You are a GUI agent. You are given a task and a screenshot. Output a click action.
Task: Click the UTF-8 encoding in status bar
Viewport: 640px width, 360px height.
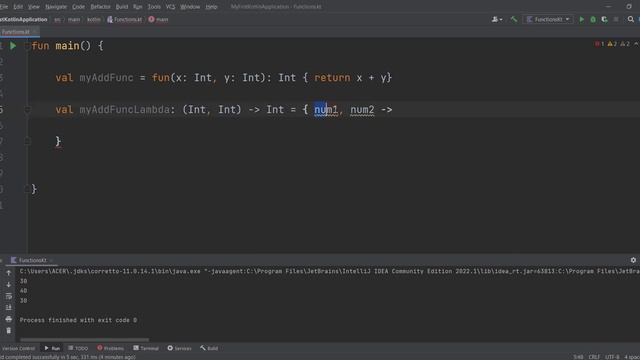(x=612, y=357)
